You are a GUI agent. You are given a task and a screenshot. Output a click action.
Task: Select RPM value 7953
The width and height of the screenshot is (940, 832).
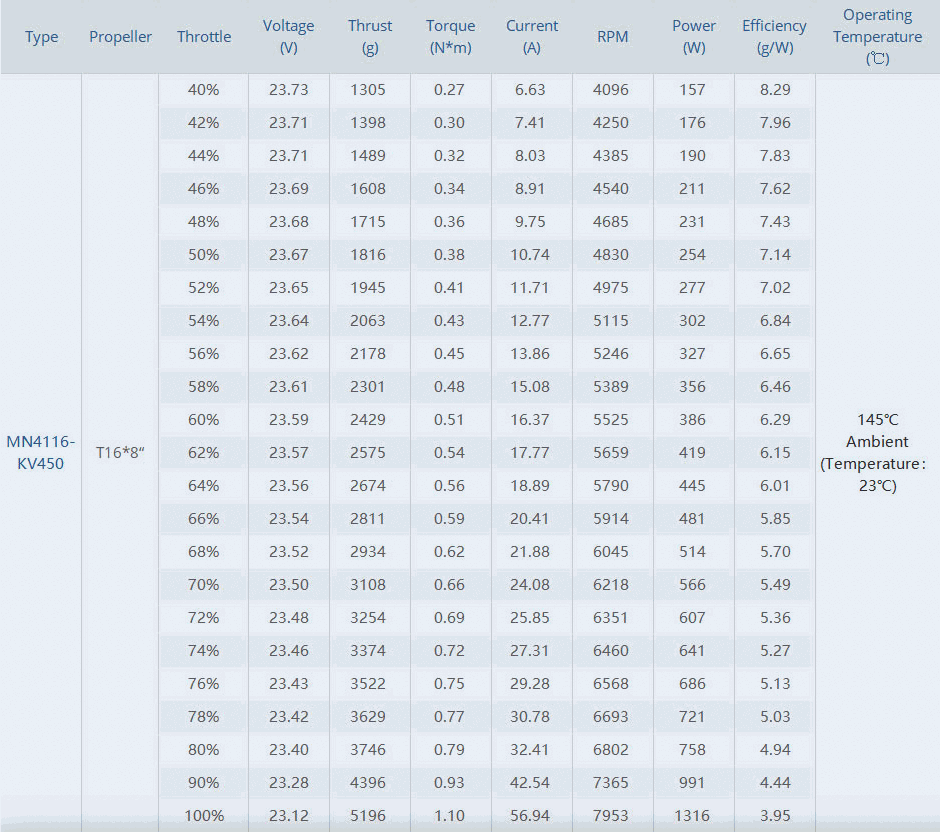pyautogui.click(x=610, y=815)
